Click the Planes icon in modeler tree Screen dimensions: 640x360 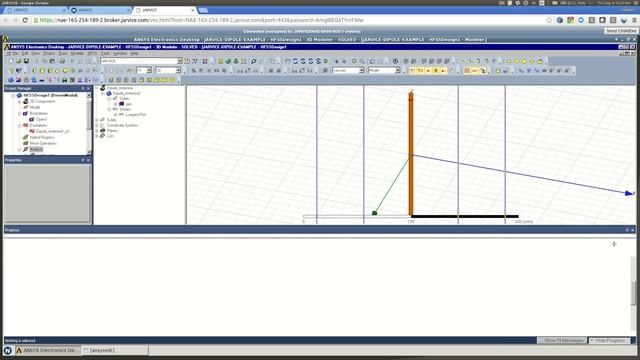click(103, 131)
